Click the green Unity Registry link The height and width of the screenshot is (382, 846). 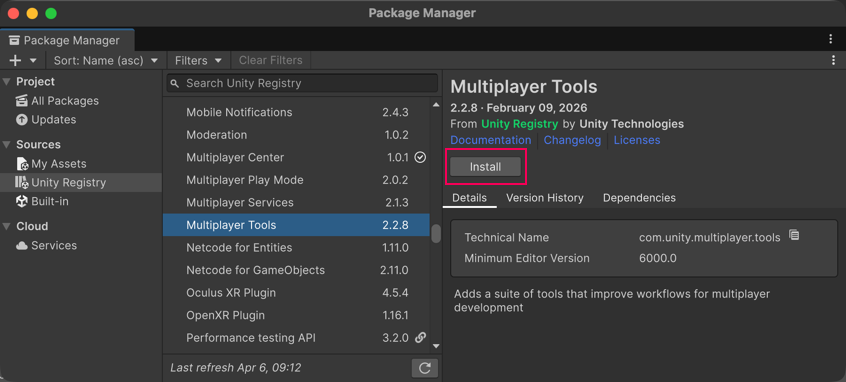click(520, 124)
